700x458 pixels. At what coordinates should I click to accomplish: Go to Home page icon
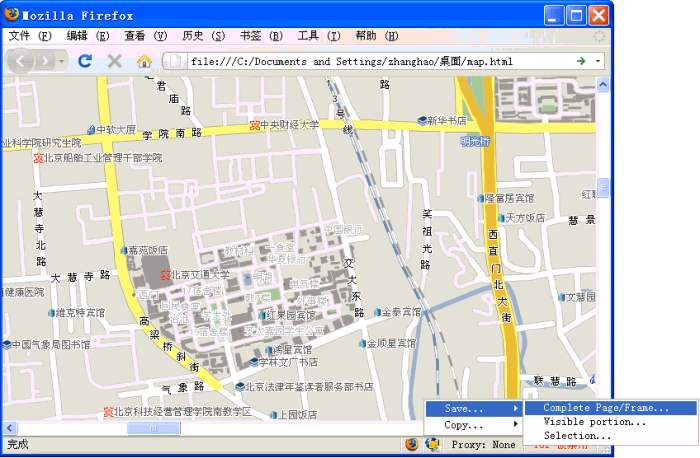click(x=144, y=61)
